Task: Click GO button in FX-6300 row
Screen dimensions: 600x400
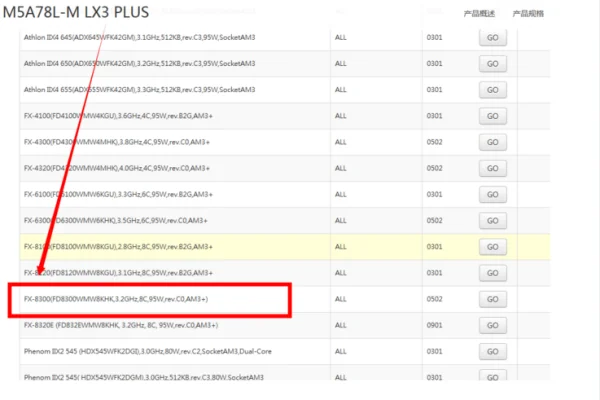Action: tap(493, 220)
